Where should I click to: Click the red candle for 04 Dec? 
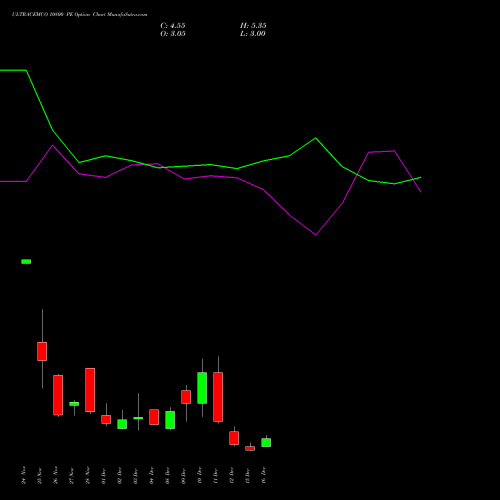pyautogui.click(x=154, y=417)
